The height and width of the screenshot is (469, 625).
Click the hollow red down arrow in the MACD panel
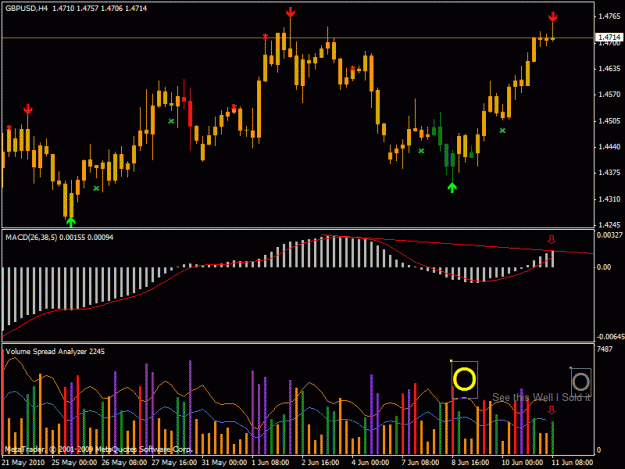tap(551, 239)
